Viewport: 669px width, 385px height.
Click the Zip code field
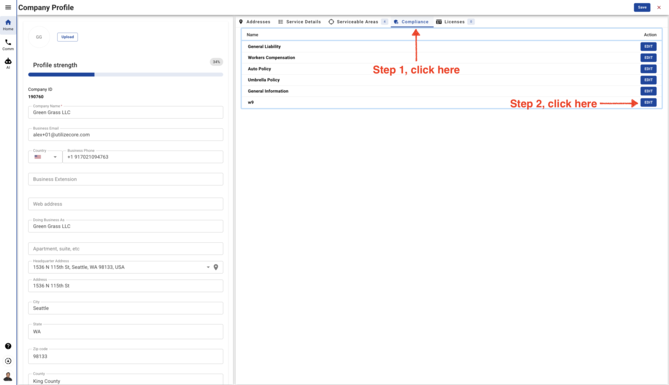tap(125, 356)
